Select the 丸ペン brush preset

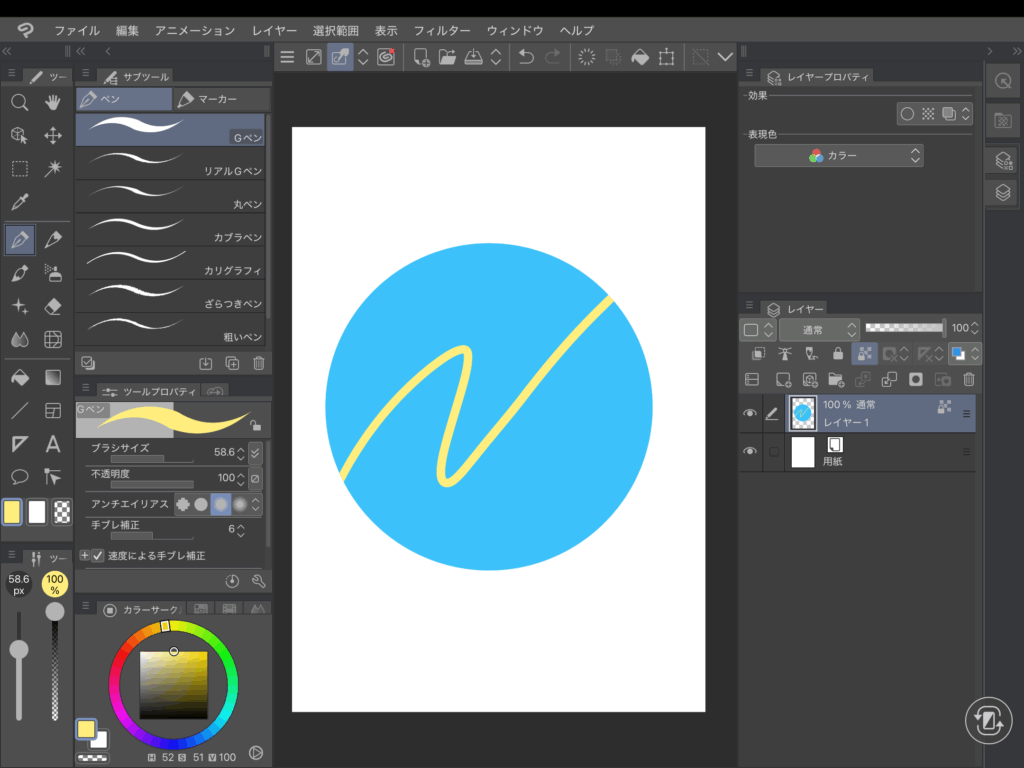(170, 196)
